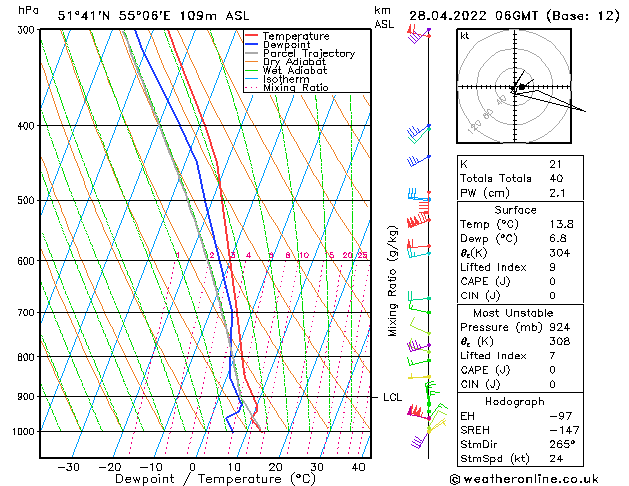The image size is (629, 486).
Task: Click the Dewpoint / Temperature axis title
Action: (215, 479)
